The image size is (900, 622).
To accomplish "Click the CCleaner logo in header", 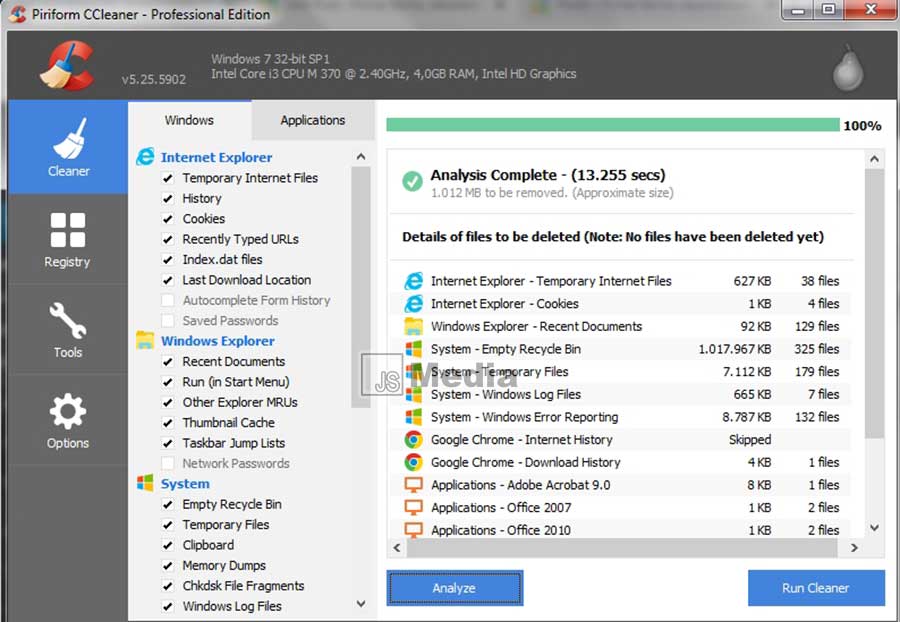I will 66,65.
